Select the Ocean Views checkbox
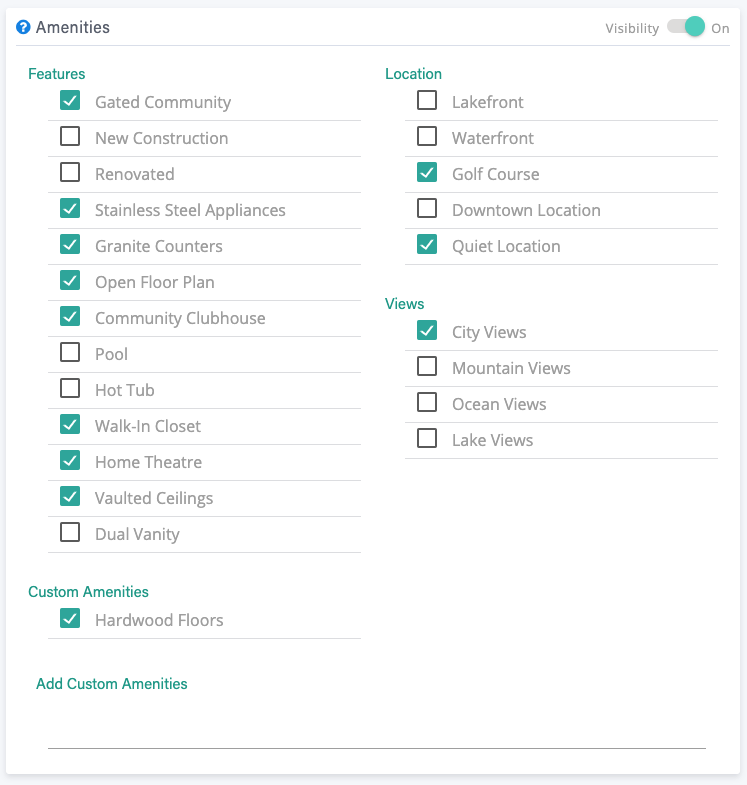This screenshot has width=747, height=785. coord(427,403)
